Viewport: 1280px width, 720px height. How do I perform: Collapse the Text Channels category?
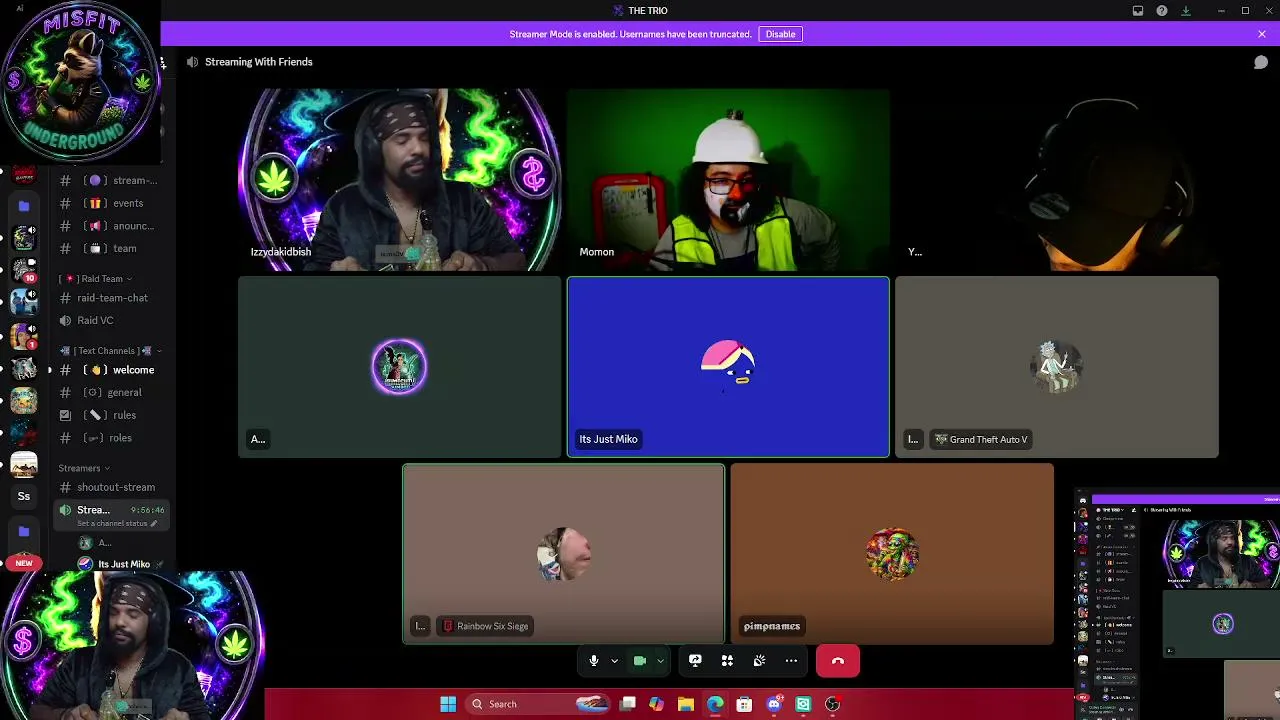pyautogui.click(x=110, y=351)
